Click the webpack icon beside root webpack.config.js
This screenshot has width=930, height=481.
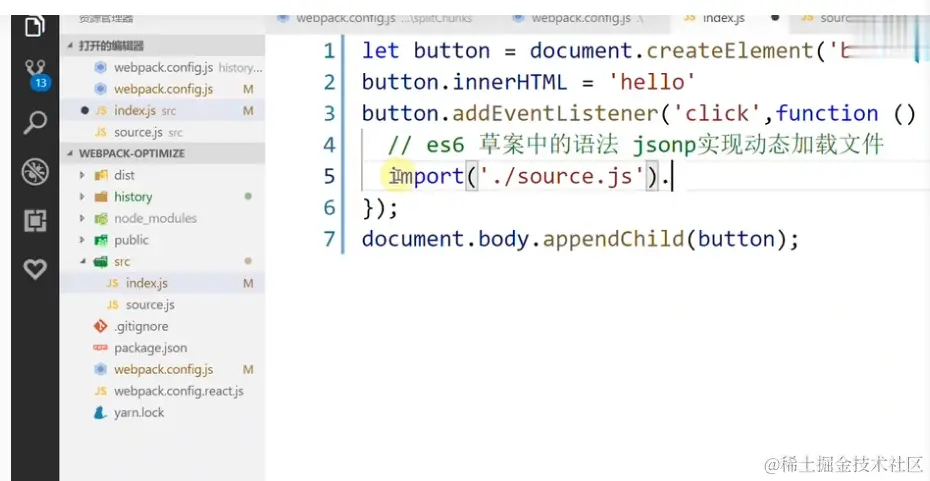click(x=100, y=369)
